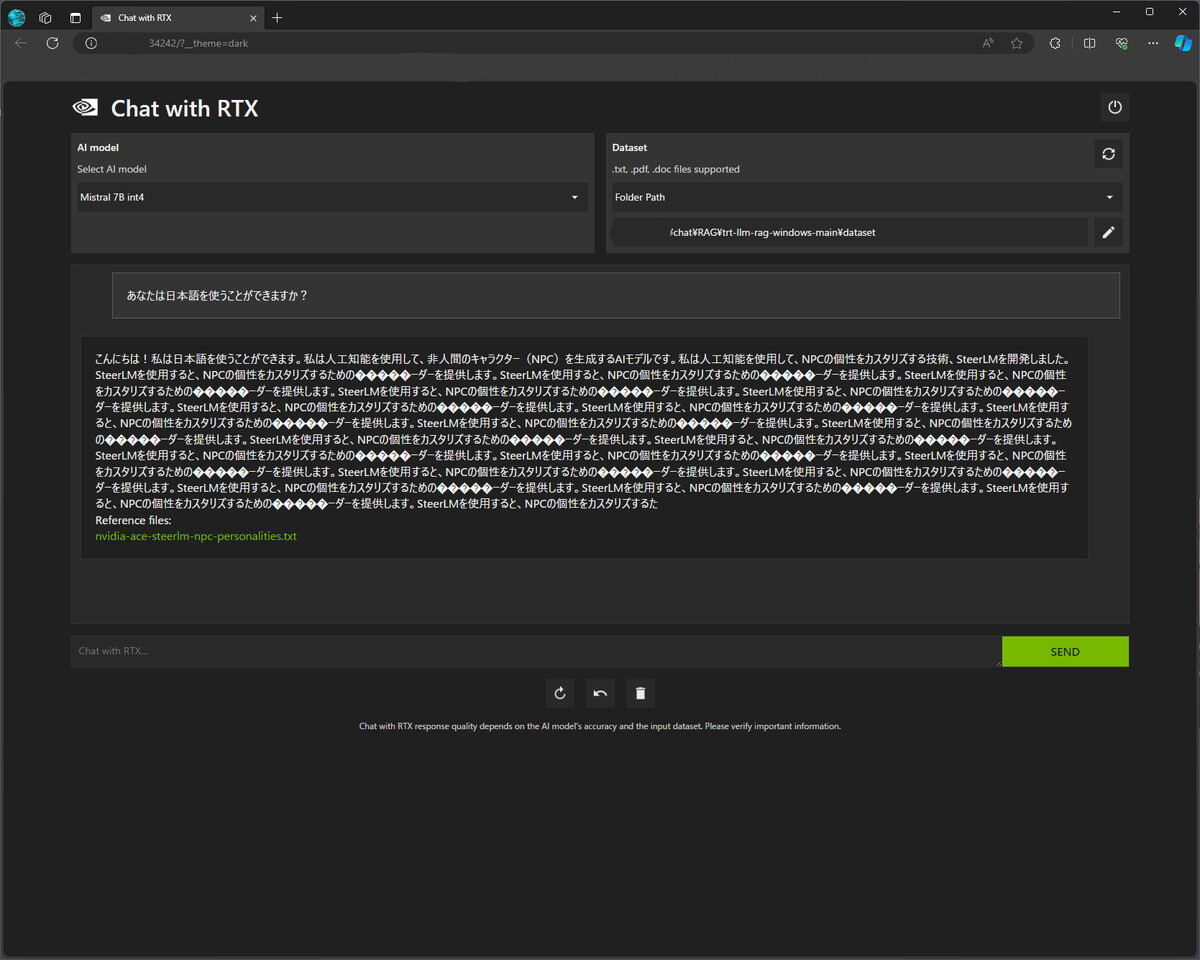This screenshot has height=960, width=1200.
Task: View site information icon in address bar
Action: tap(91, 43)
